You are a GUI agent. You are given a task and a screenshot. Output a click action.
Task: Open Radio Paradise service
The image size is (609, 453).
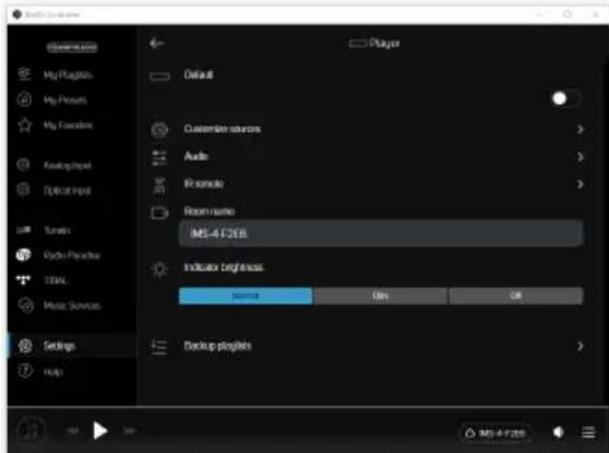click(58, 255)
